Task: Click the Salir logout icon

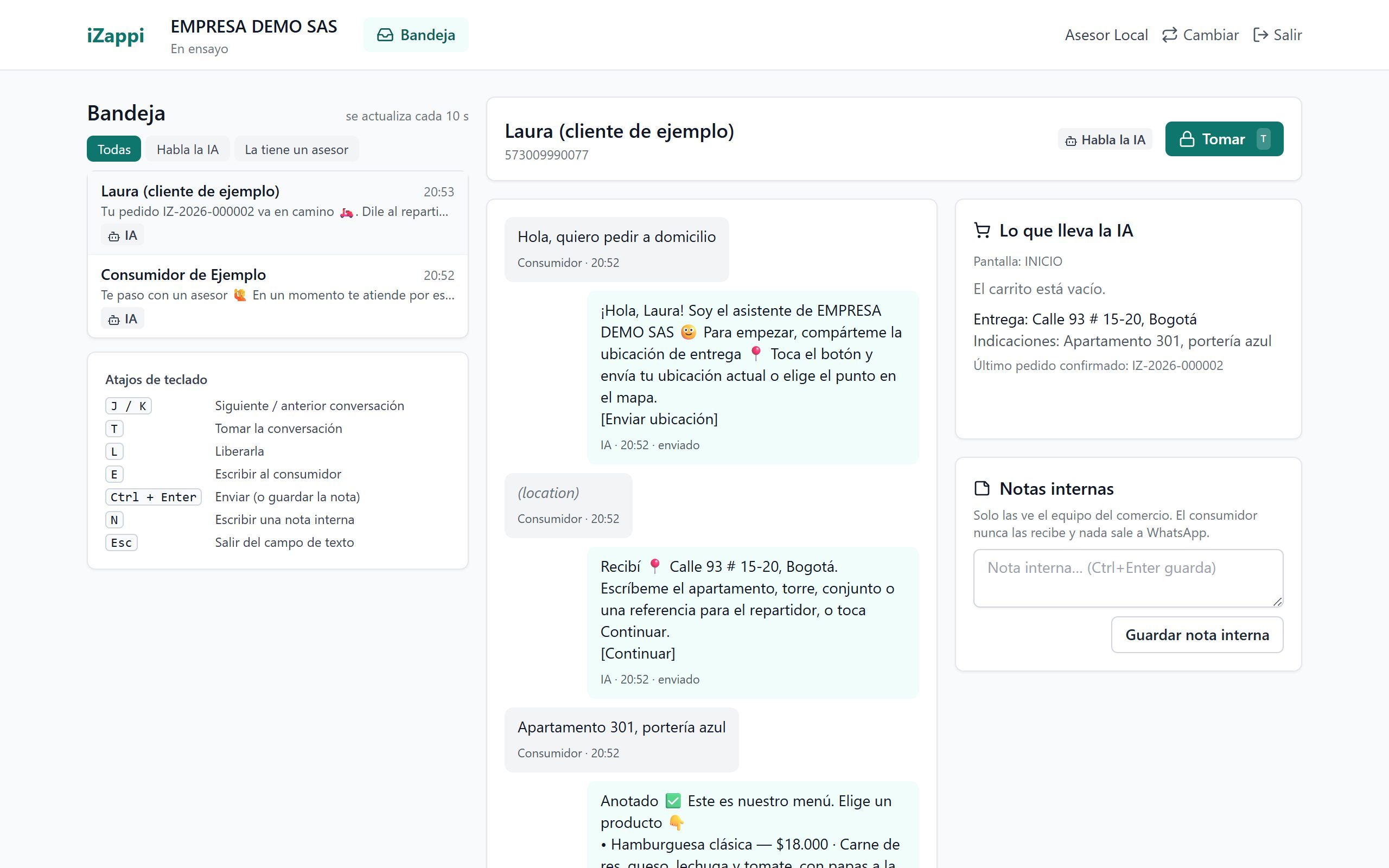Action: tap(1260, 35)
